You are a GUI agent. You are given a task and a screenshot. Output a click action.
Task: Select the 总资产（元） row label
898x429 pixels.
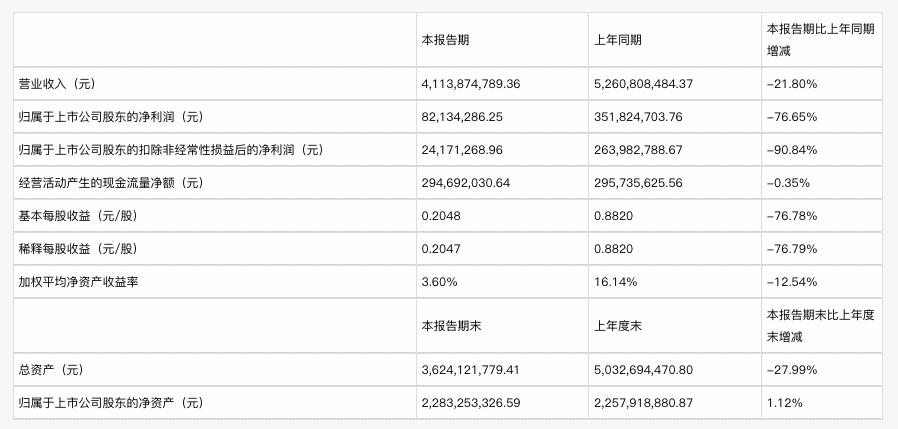[x=50, y=369]
